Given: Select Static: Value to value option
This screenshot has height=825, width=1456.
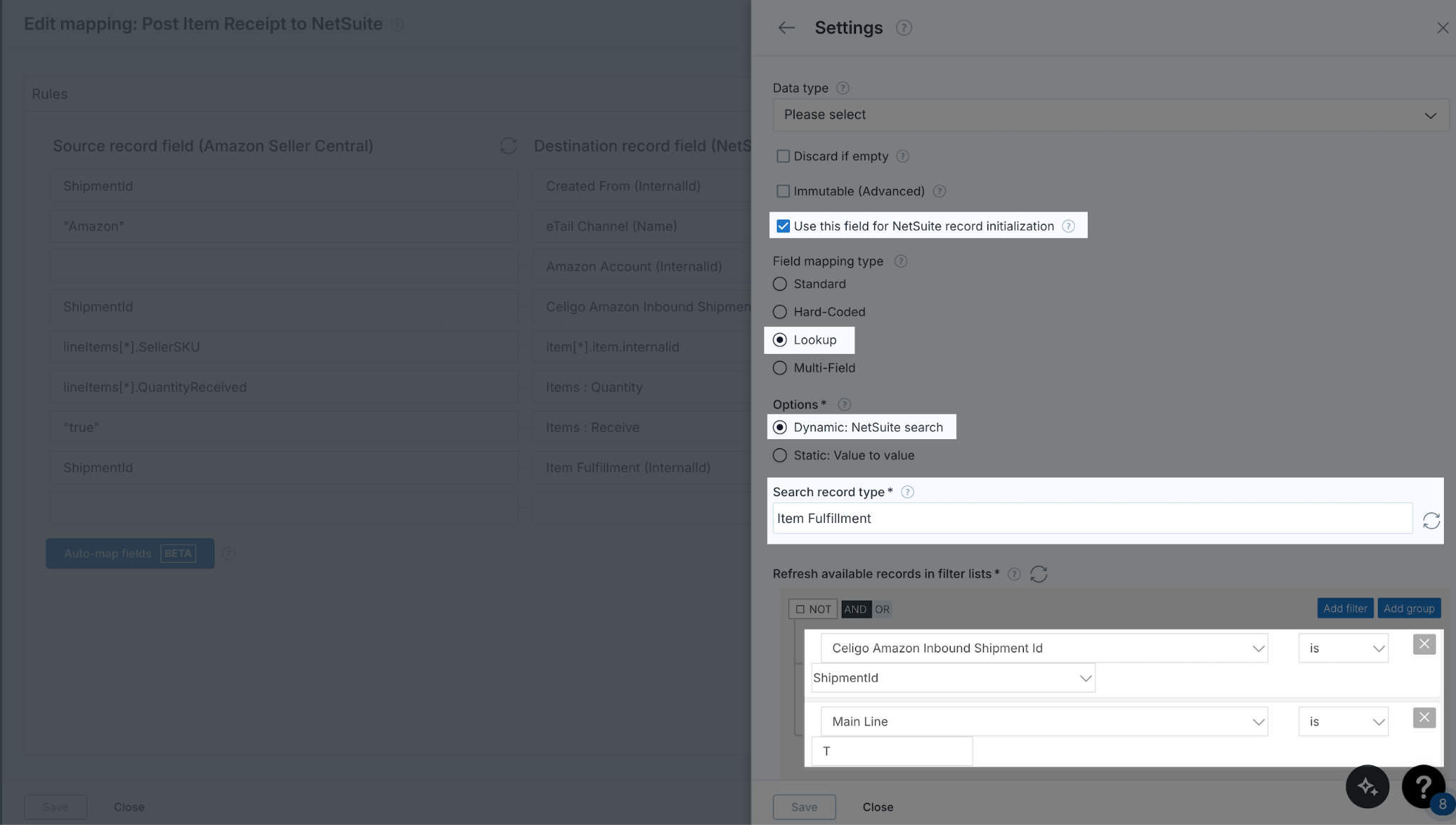Looking at the screenshot, I should coord(780,455).
